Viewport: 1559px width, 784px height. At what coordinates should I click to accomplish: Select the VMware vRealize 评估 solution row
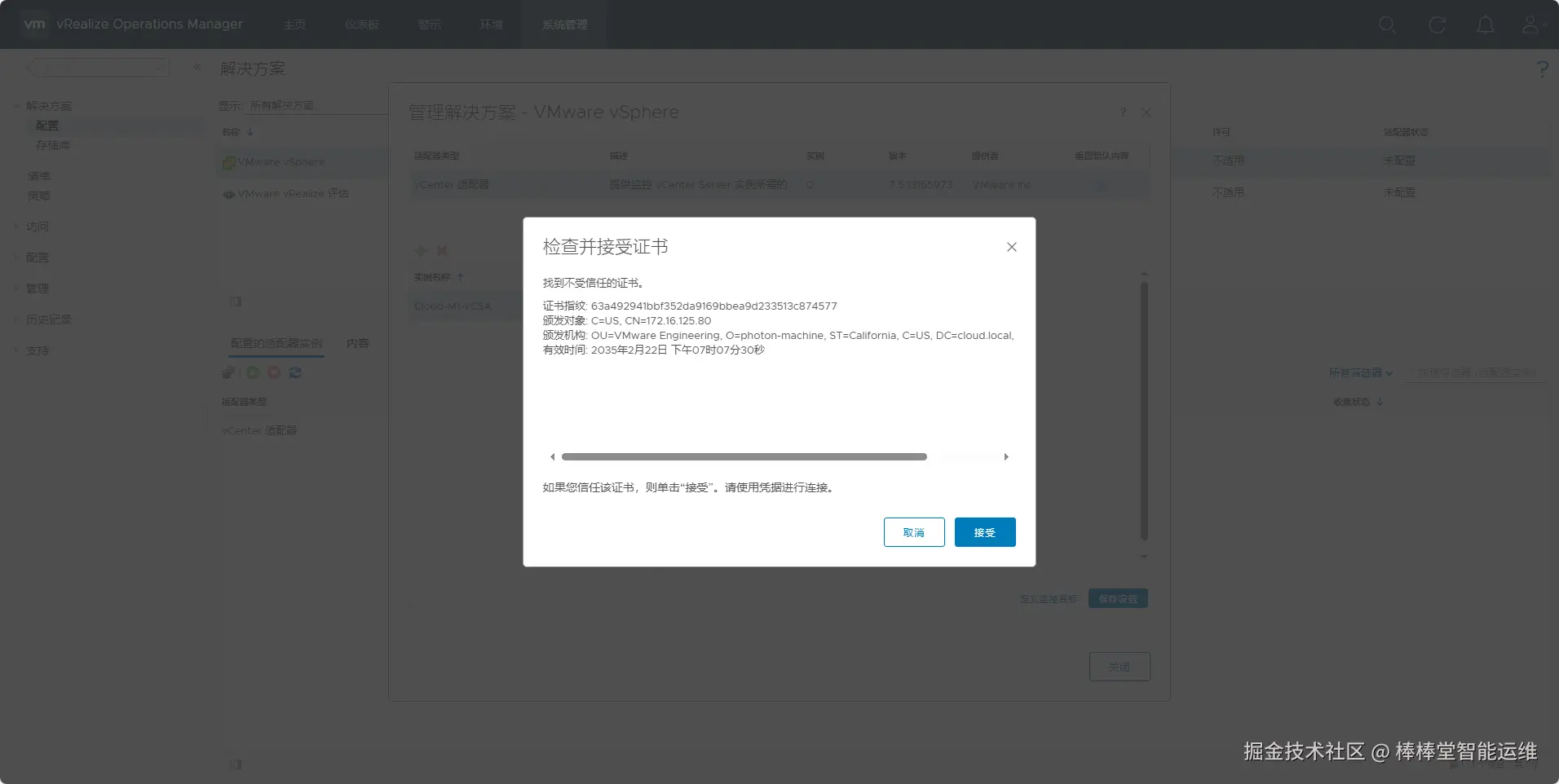(303, 194)
